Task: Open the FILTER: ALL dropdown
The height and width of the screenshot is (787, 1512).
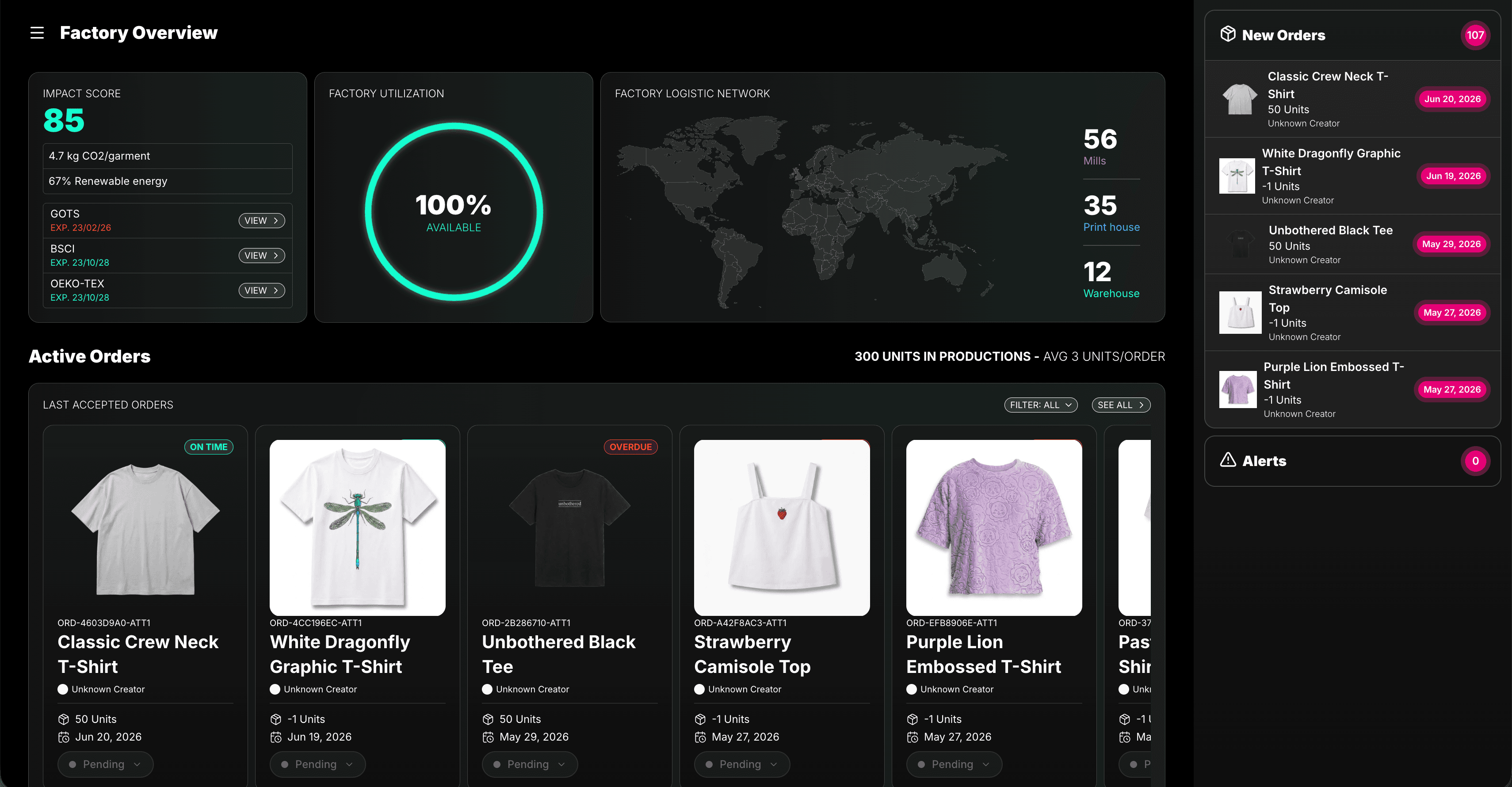Action: pos(1041,405)
